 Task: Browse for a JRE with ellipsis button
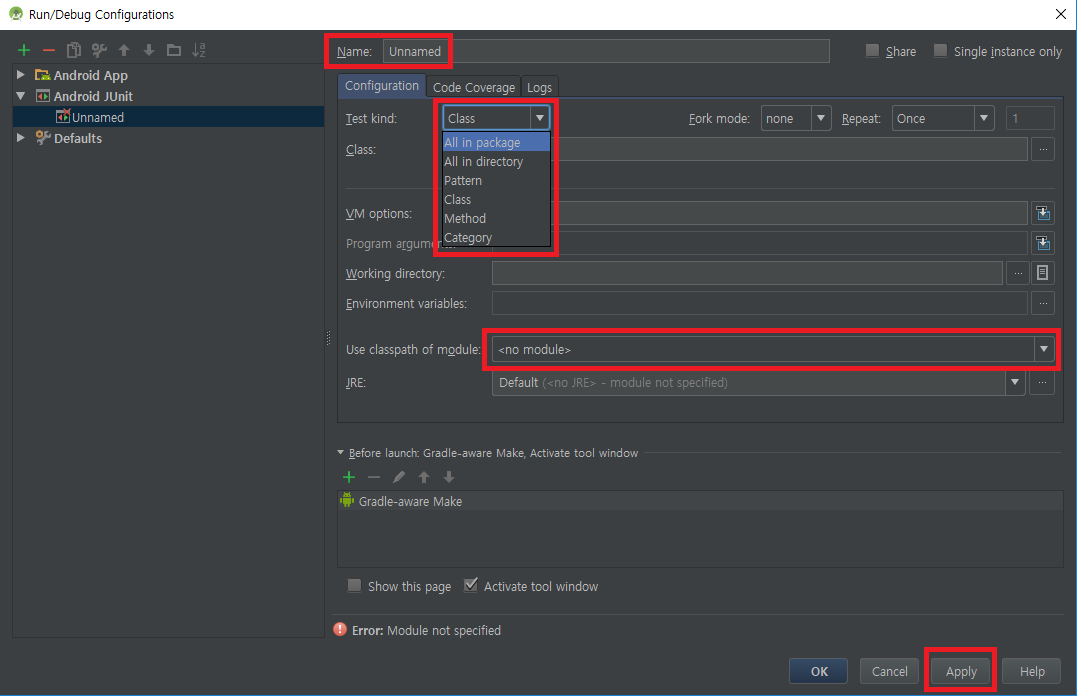pos(1042,383)
